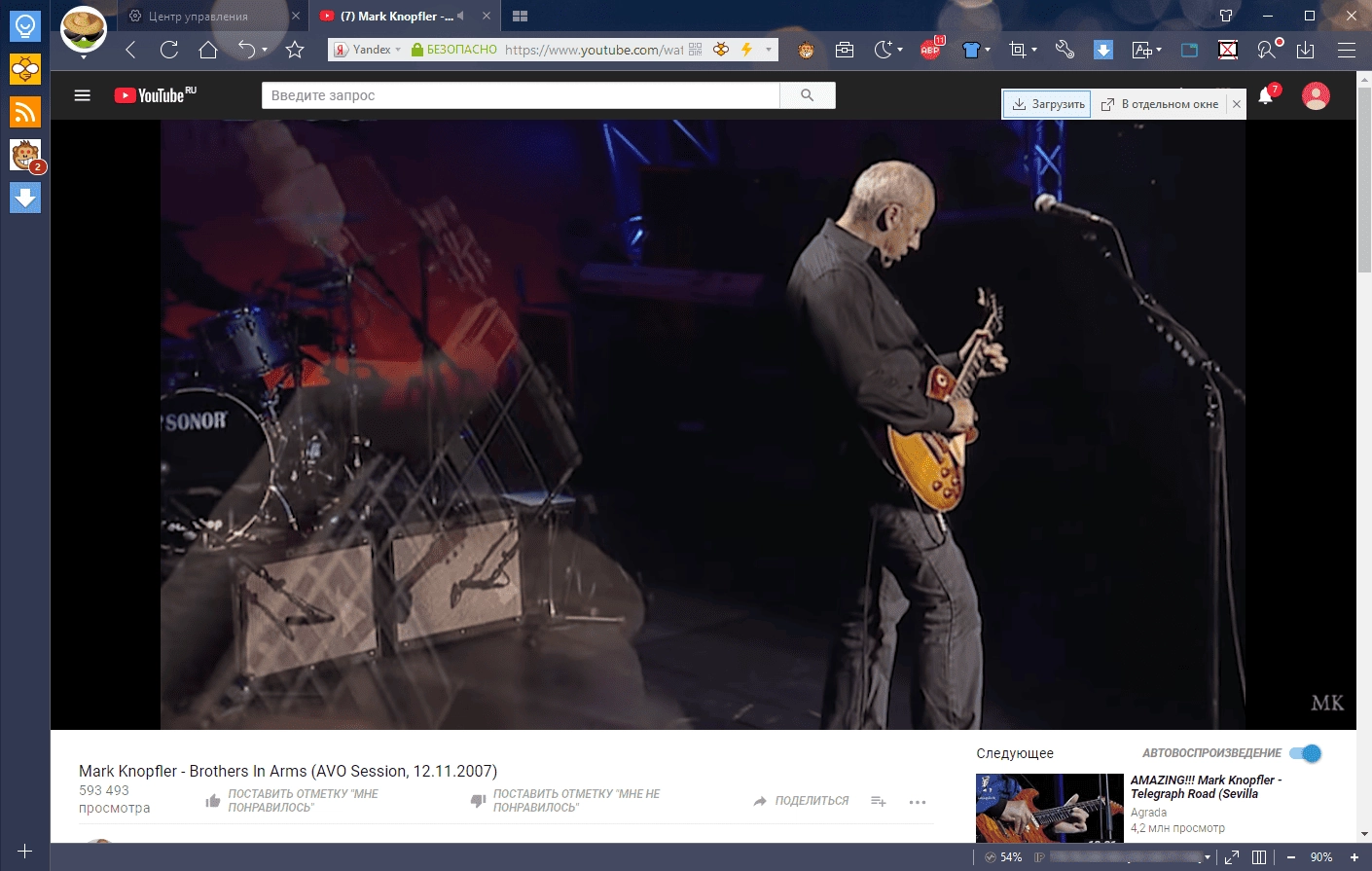Expand the Yandex search engine dropdown

(x=398, y=50)
